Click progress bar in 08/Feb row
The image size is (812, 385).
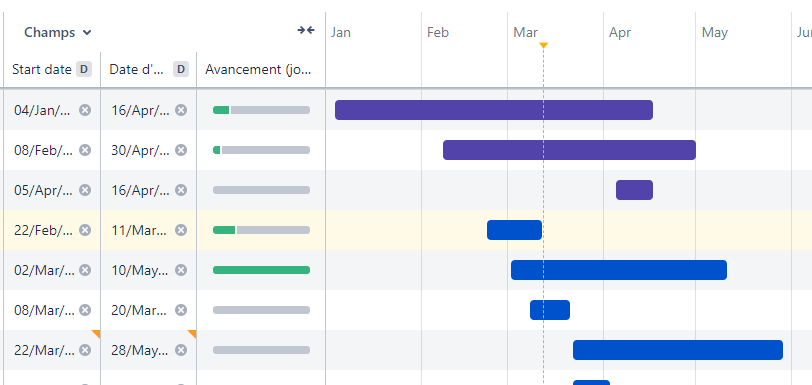262,150
